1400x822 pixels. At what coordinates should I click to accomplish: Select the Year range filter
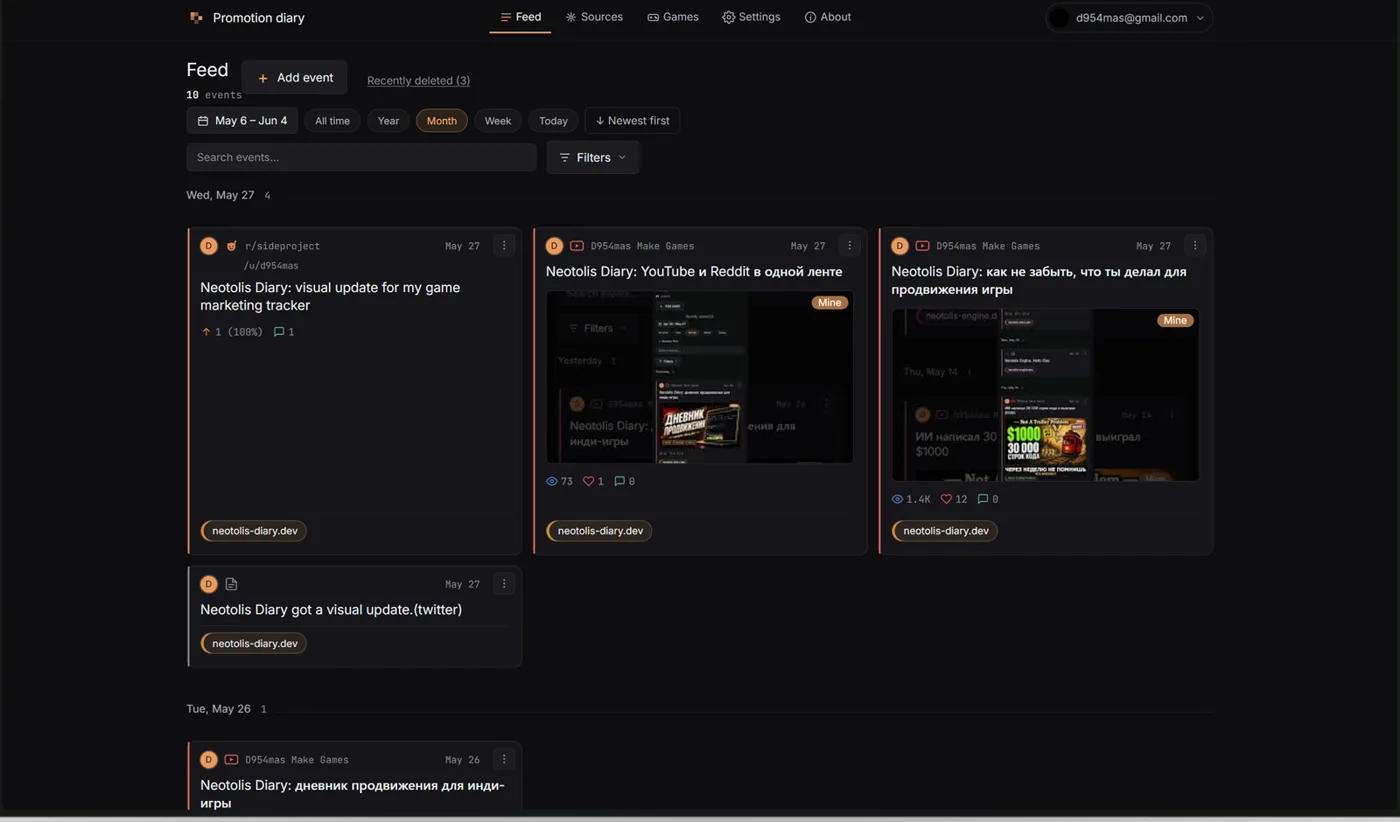(388, 121)
